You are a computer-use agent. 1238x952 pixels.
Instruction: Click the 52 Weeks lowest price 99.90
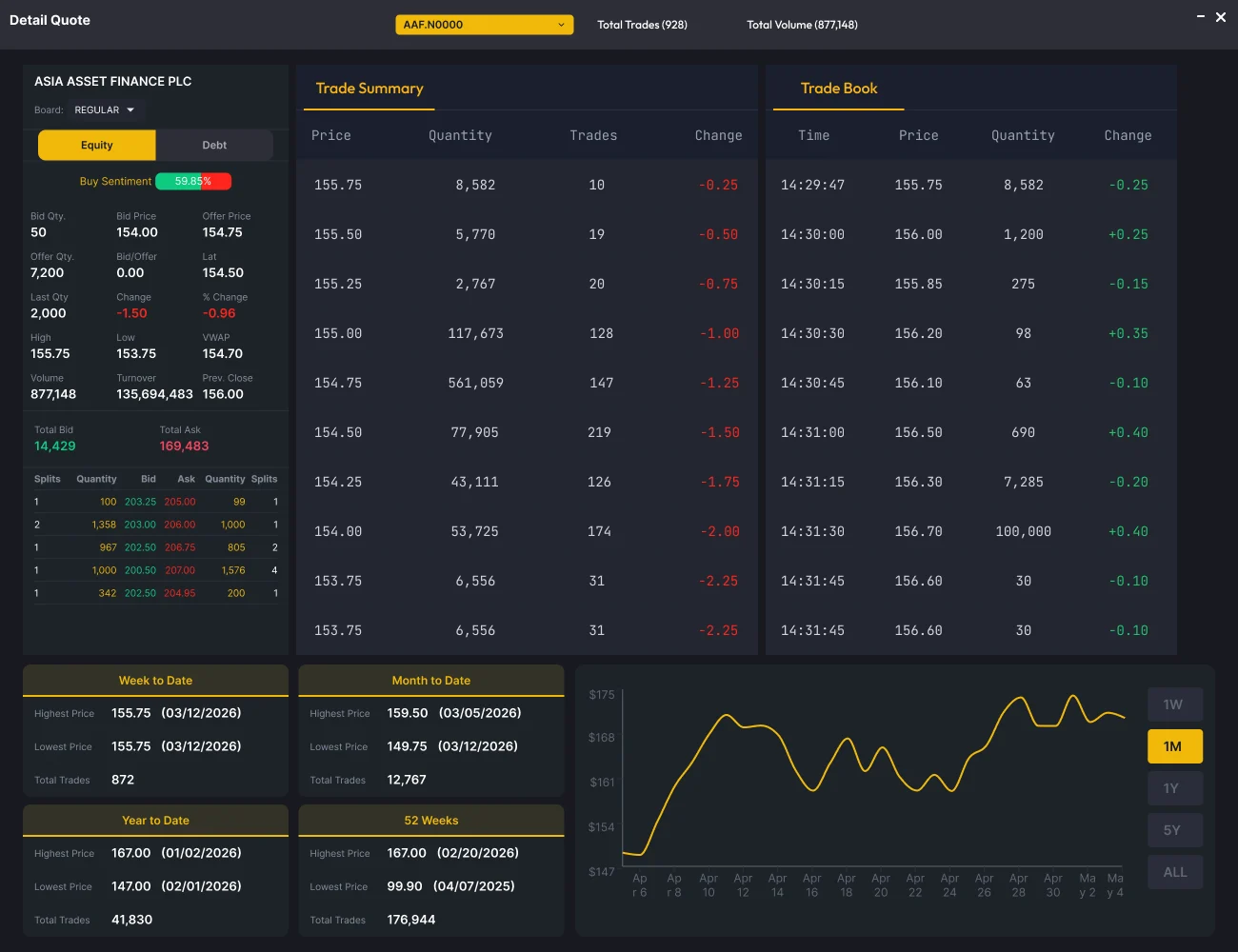click(405, 886)
